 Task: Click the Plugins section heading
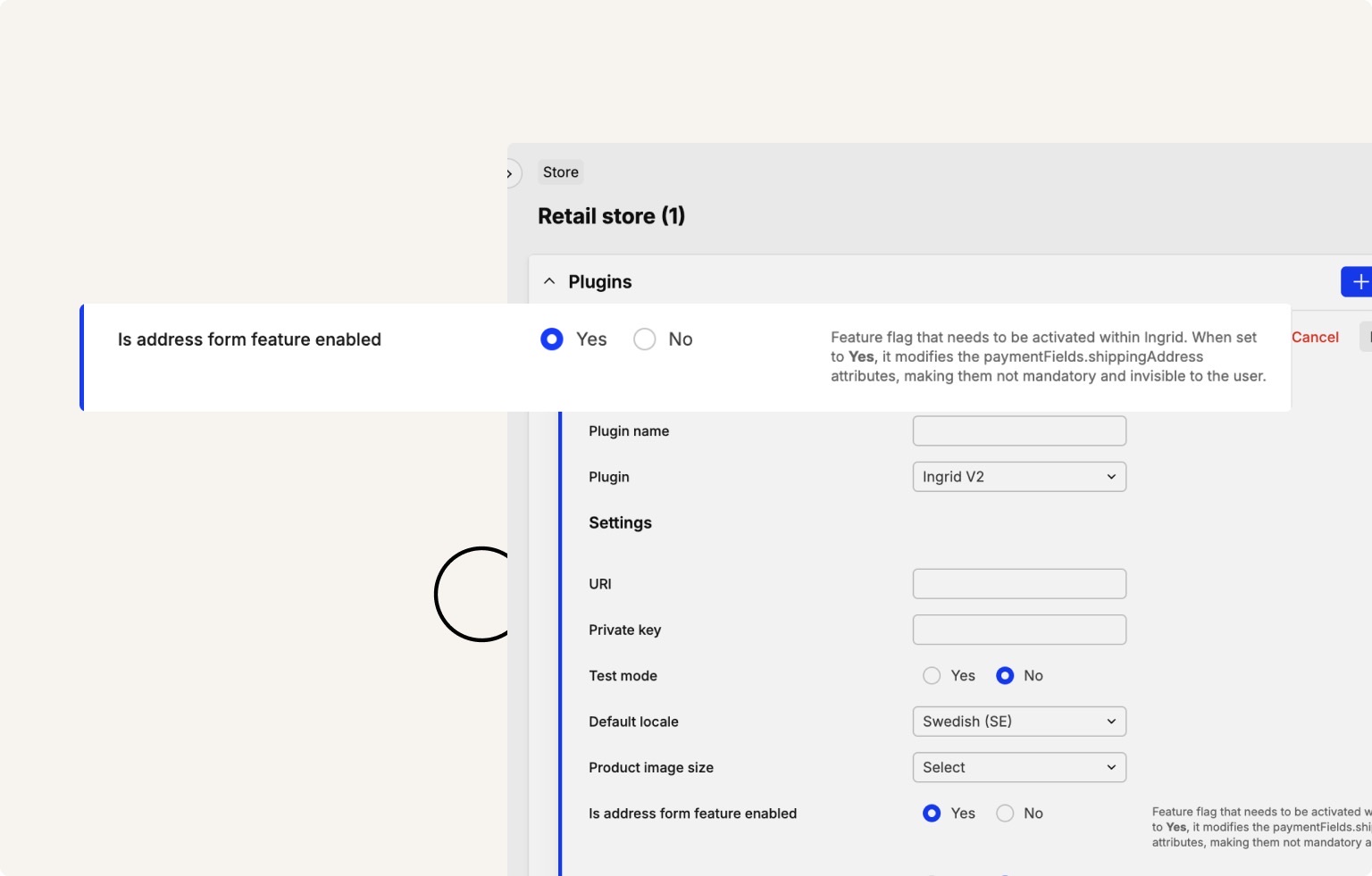click(599, 282)
